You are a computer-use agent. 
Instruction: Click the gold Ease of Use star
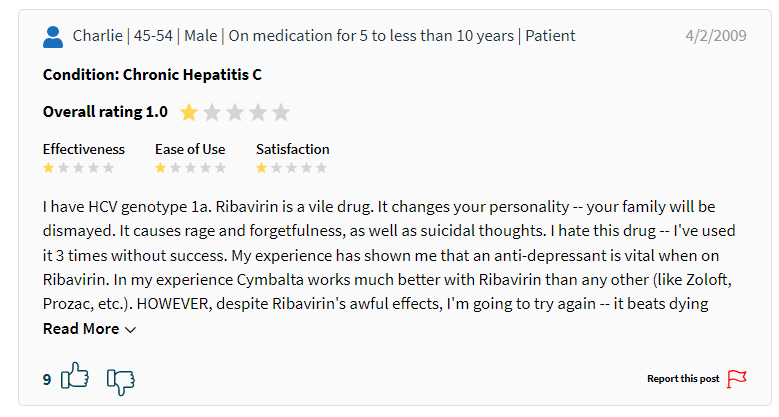pos(160,168)
